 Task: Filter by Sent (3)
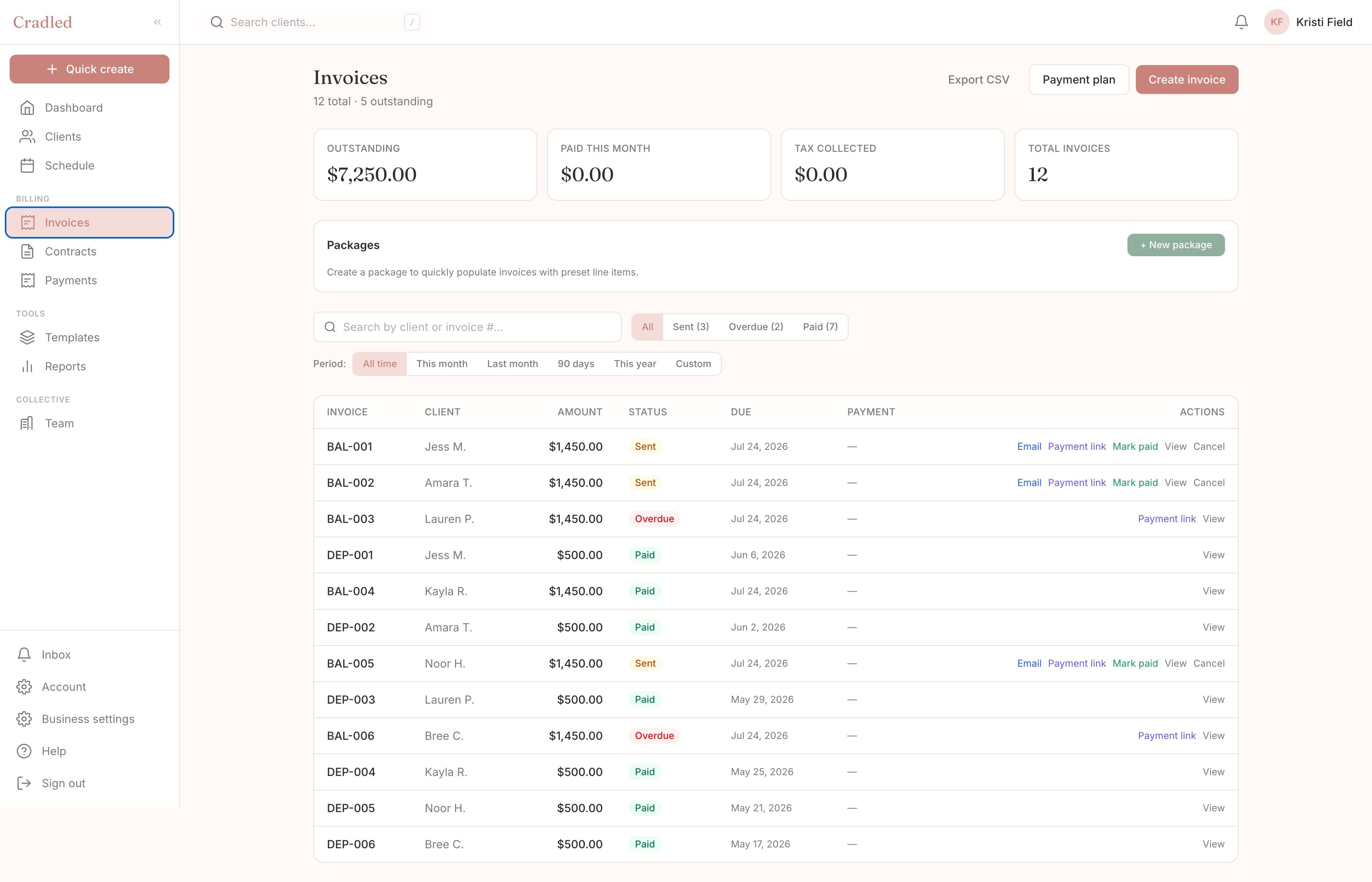tap(690, 327)
